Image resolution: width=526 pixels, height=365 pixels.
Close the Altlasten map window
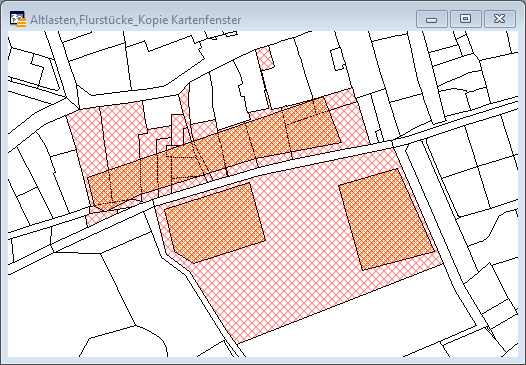point(499,19)
